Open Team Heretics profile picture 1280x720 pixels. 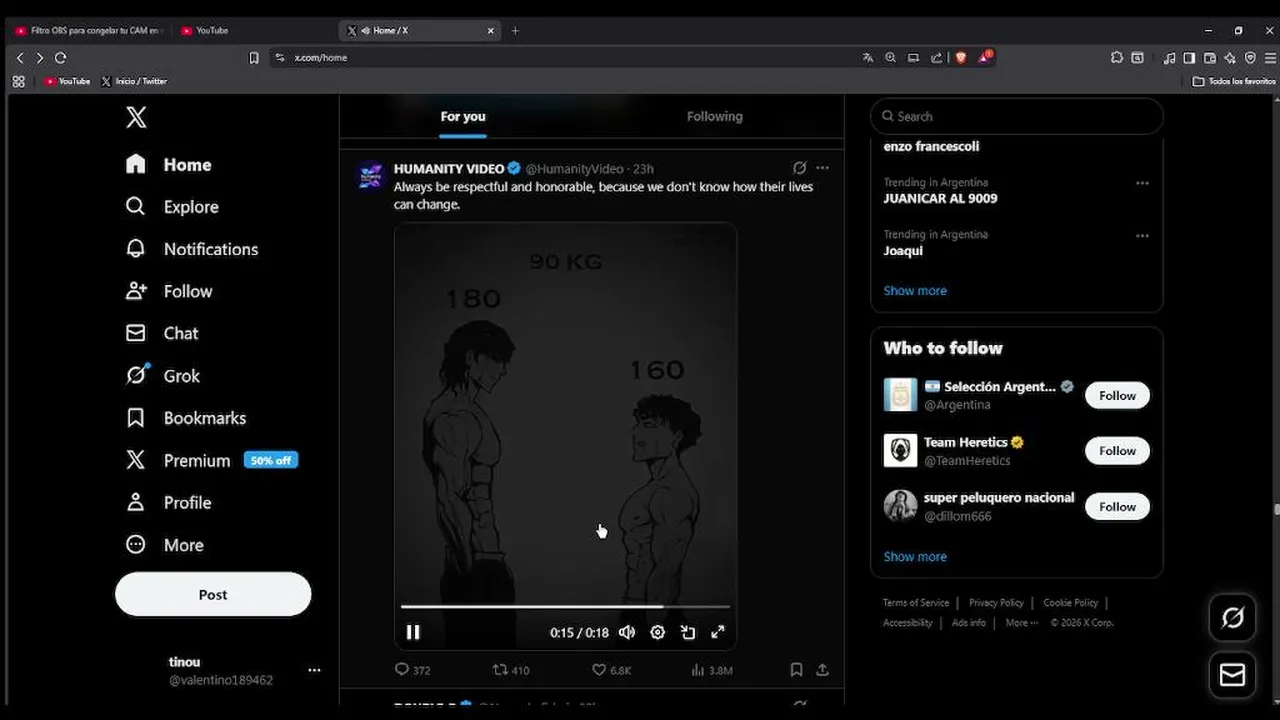click(x=900, y=451)
